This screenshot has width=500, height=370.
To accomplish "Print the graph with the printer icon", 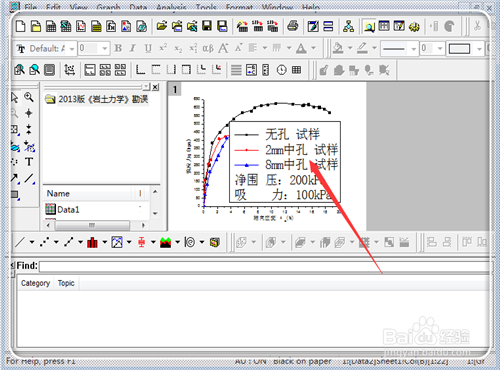I will (x=293, y=26).
